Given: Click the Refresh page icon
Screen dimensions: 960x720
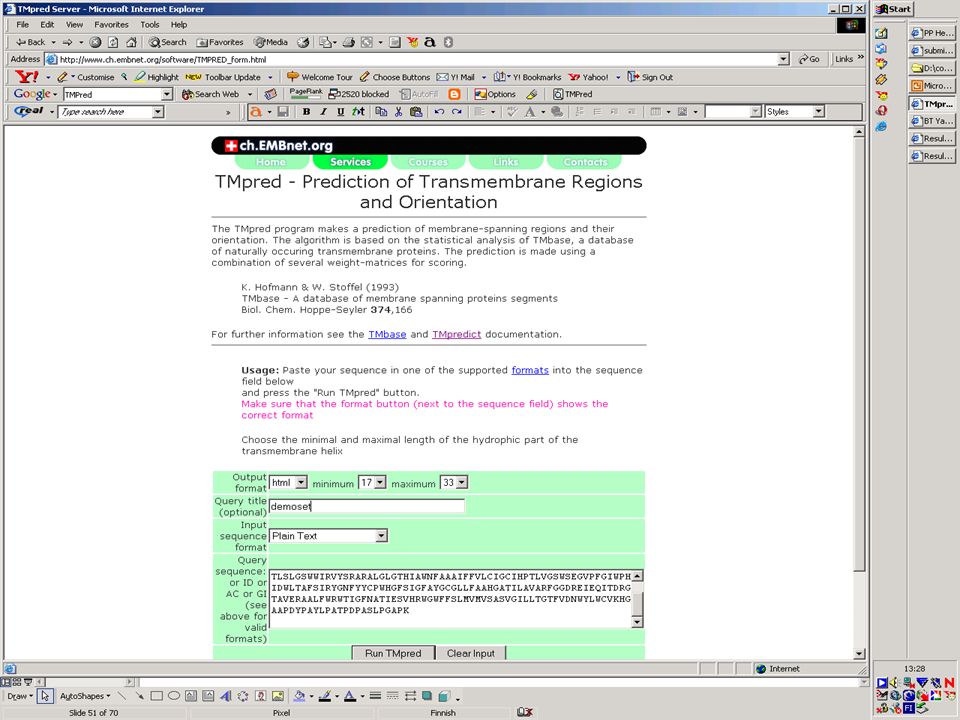Looking at the screenshot, I should [113, 42].
